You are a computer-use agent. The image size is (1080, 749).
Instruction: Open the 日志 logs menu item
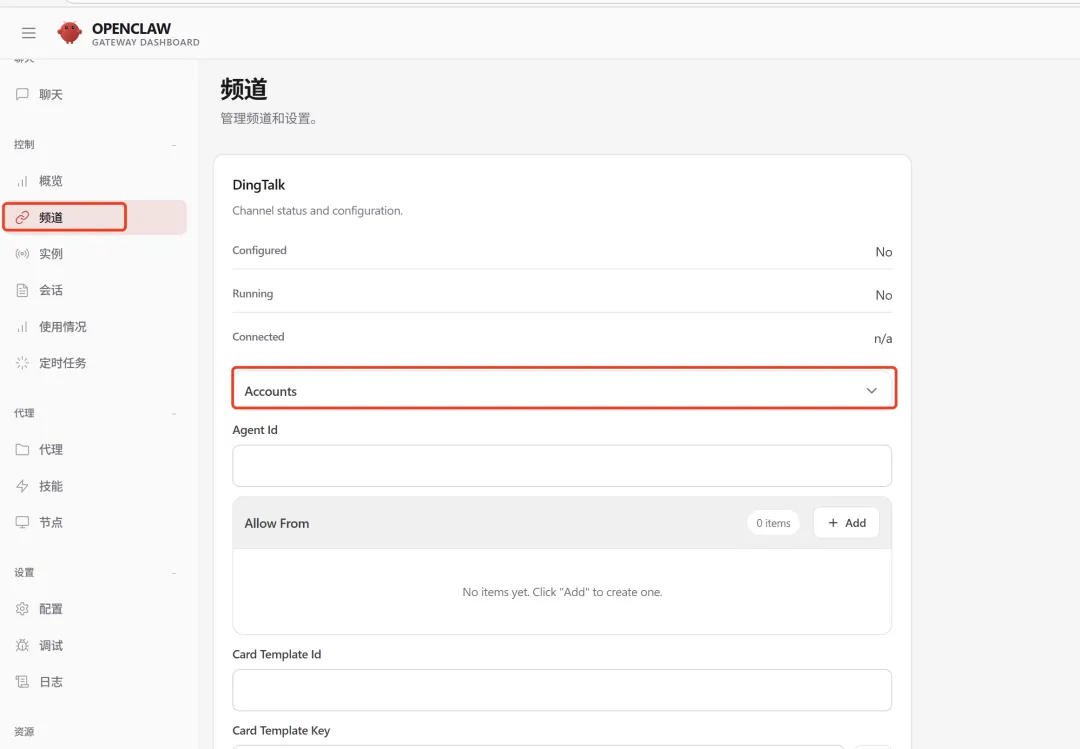tap(50, 682)
